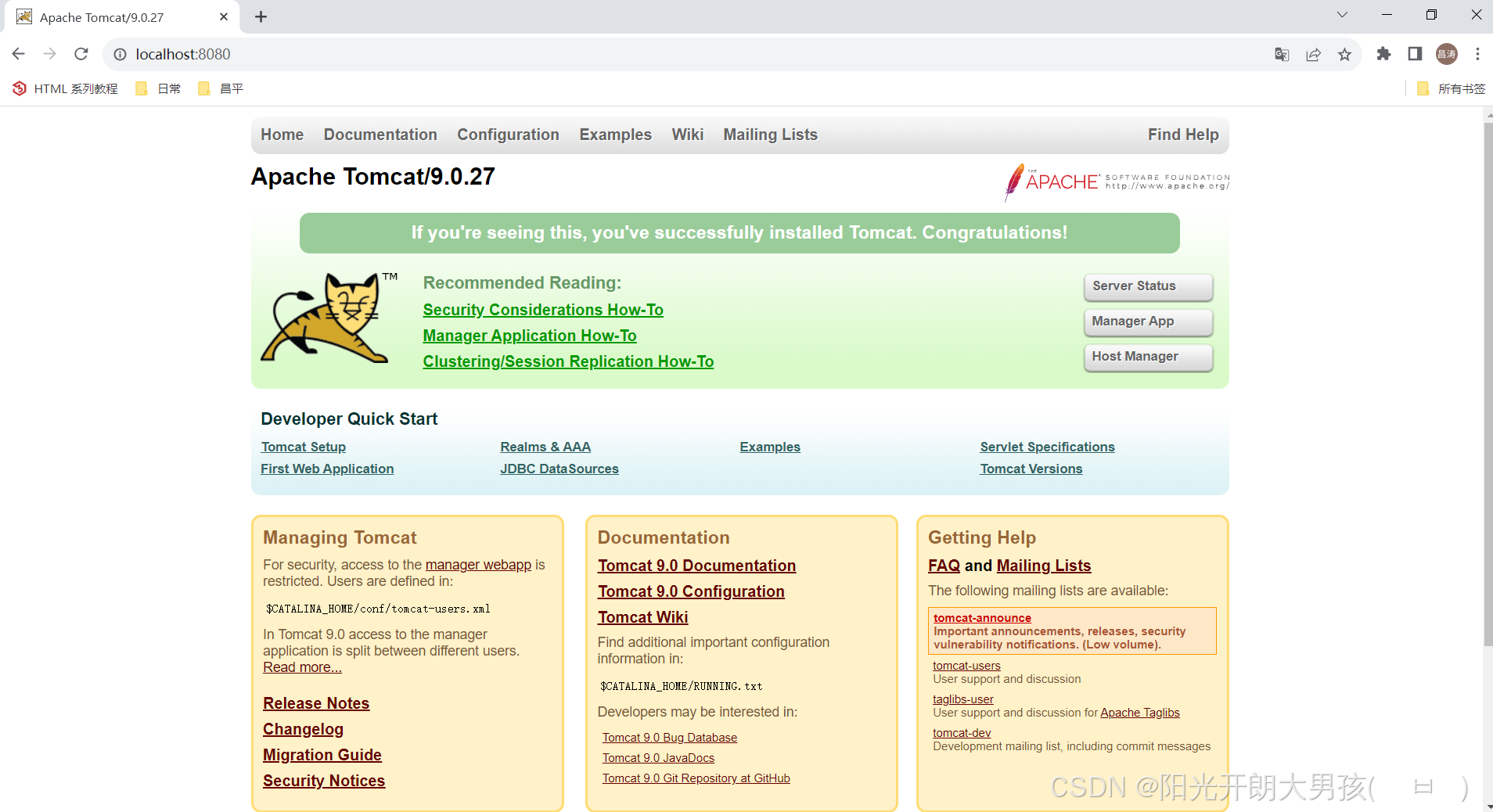Open Tomcat 9.0 JavaDocs link
1493x812 pixels.
[x=658, y=758]
